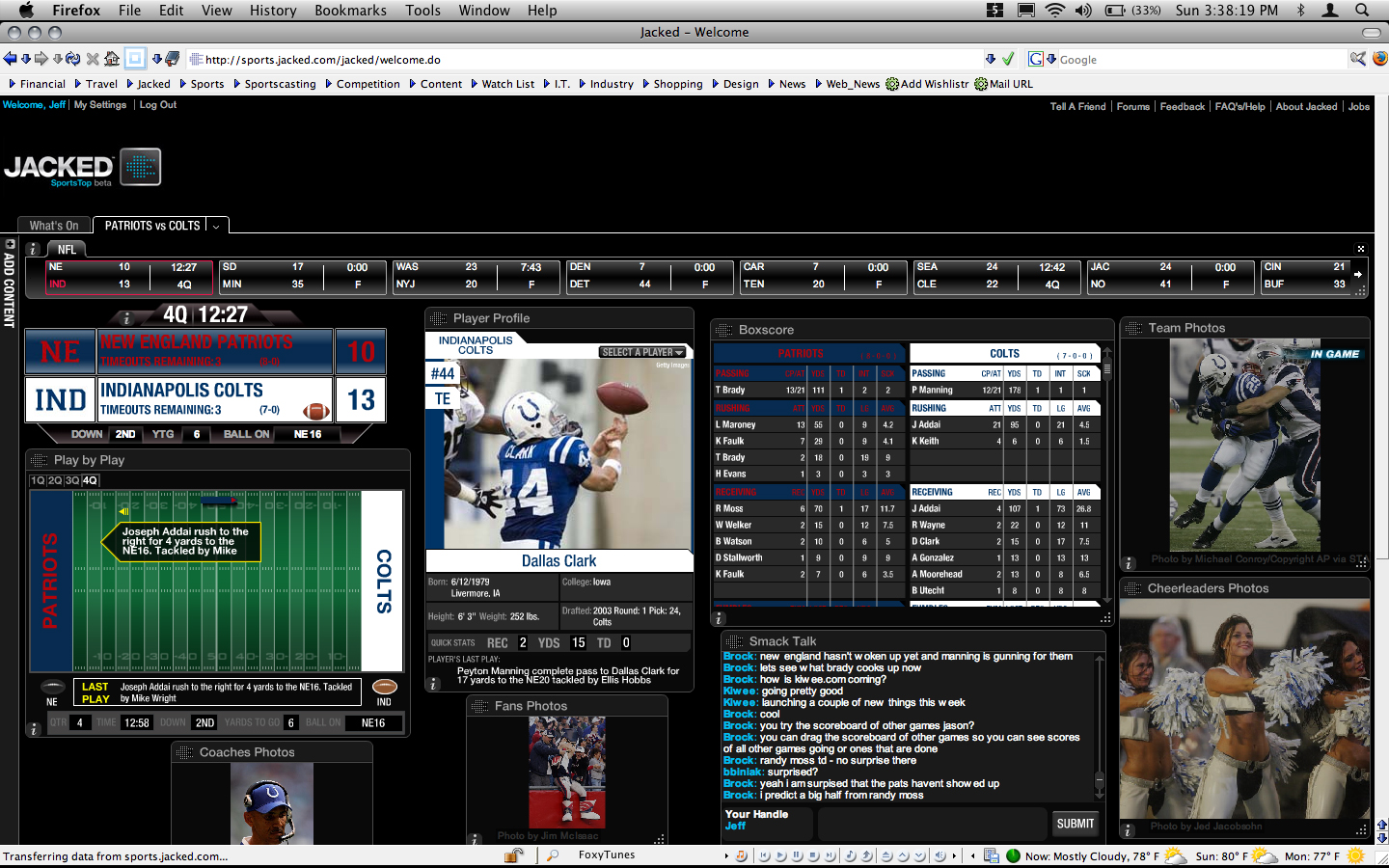This screenshot has width=1389, height=868.
Task: Open the dropdown arrow on PATRIOTS vs COLTS tab
Action: [216, 227]
